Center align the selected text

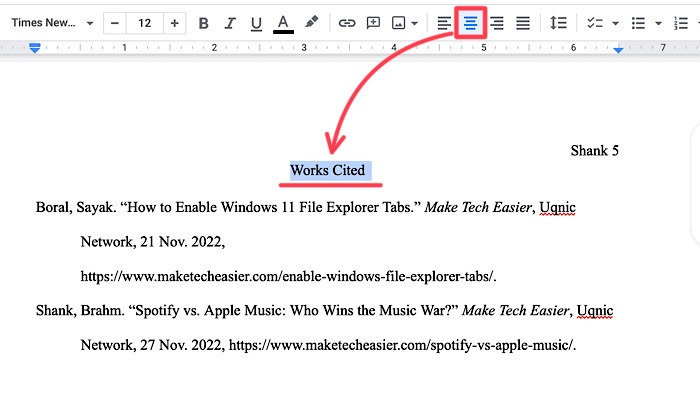[470, 23]
